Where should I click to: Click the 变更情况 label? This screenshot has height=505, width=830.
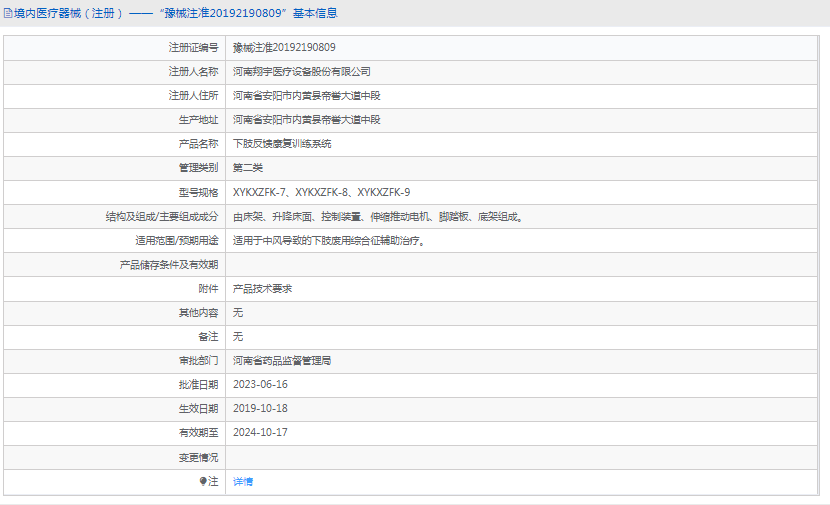(199, 457)
